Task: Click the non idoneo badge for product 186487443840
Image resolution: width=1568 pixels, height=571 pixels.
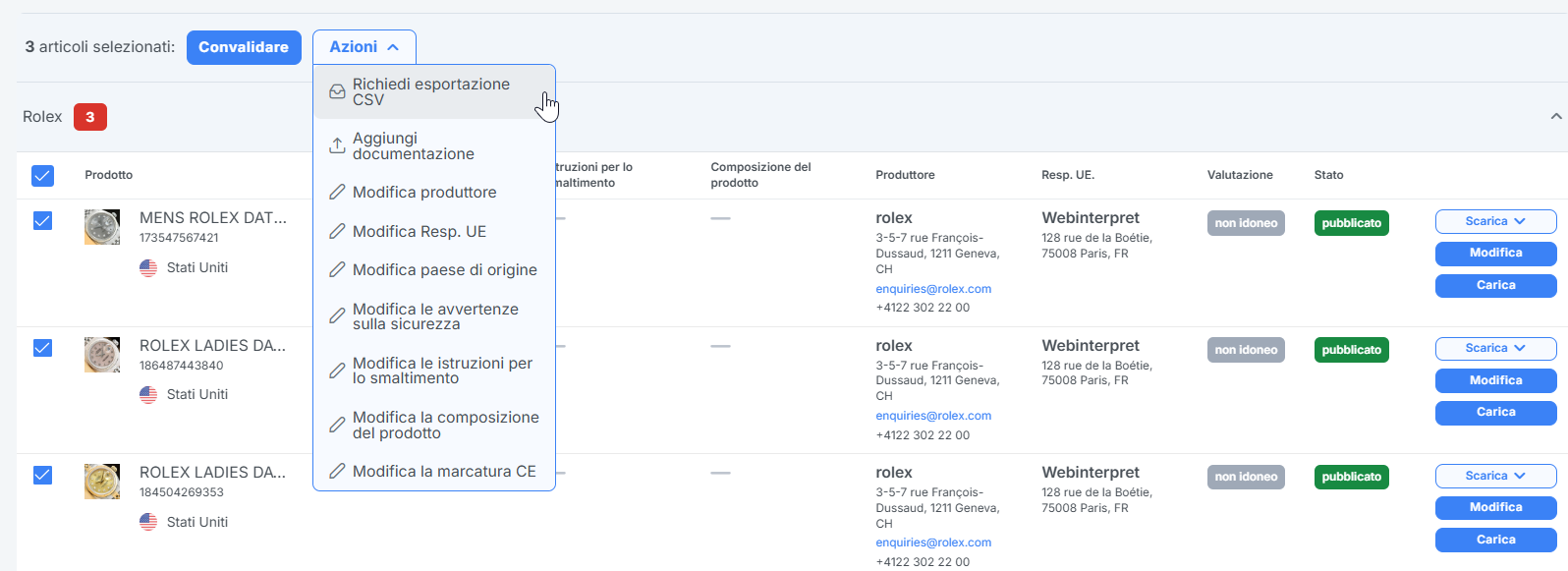Action: point(1246,350)
